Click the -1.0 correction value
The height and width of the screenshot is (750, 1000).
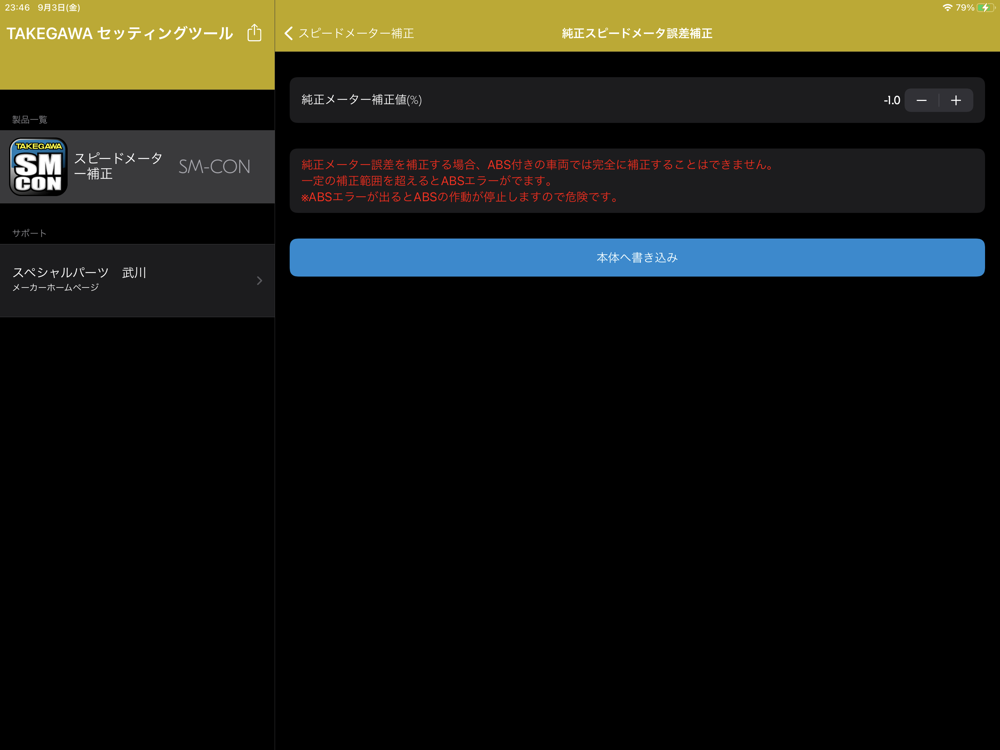click(891, 100)
